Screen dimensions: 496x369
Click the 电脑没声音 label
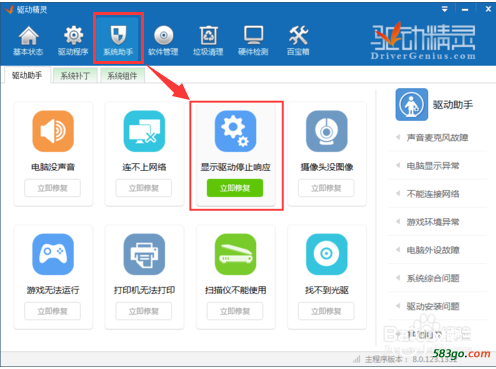pyautogui.click(x=53, y=167)
